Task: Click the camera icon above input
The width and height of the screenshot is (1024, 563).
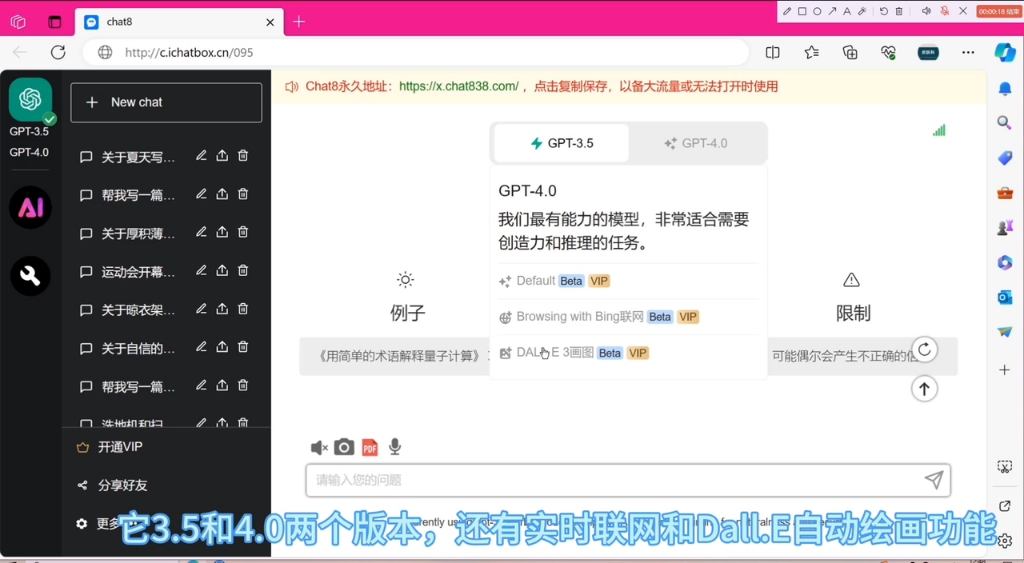Action: point(344,447)
